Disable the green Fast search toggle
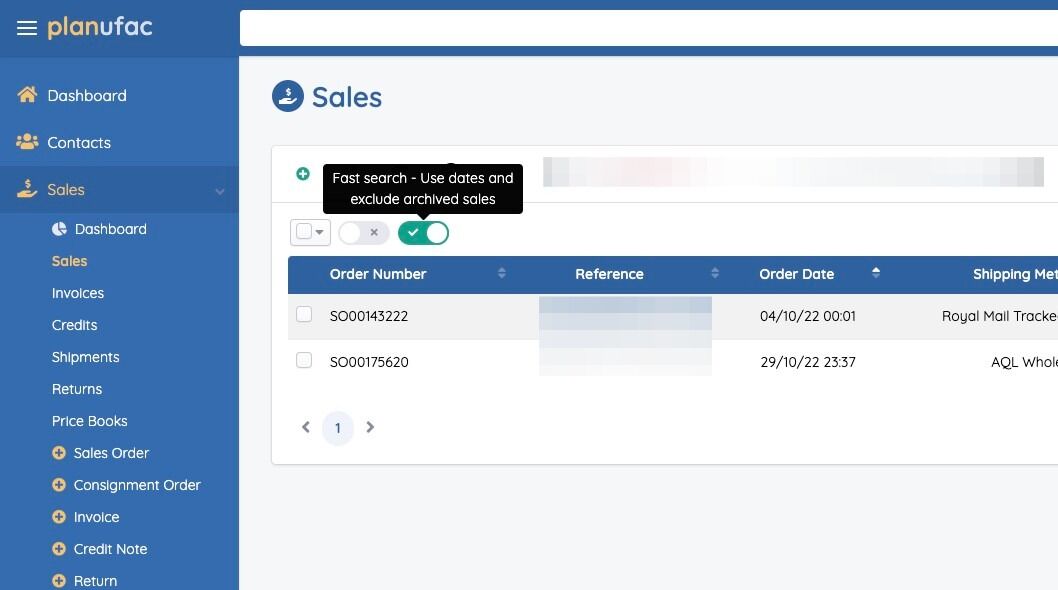Viewport: 1058px width, 590px height. (x=423, y=233)
